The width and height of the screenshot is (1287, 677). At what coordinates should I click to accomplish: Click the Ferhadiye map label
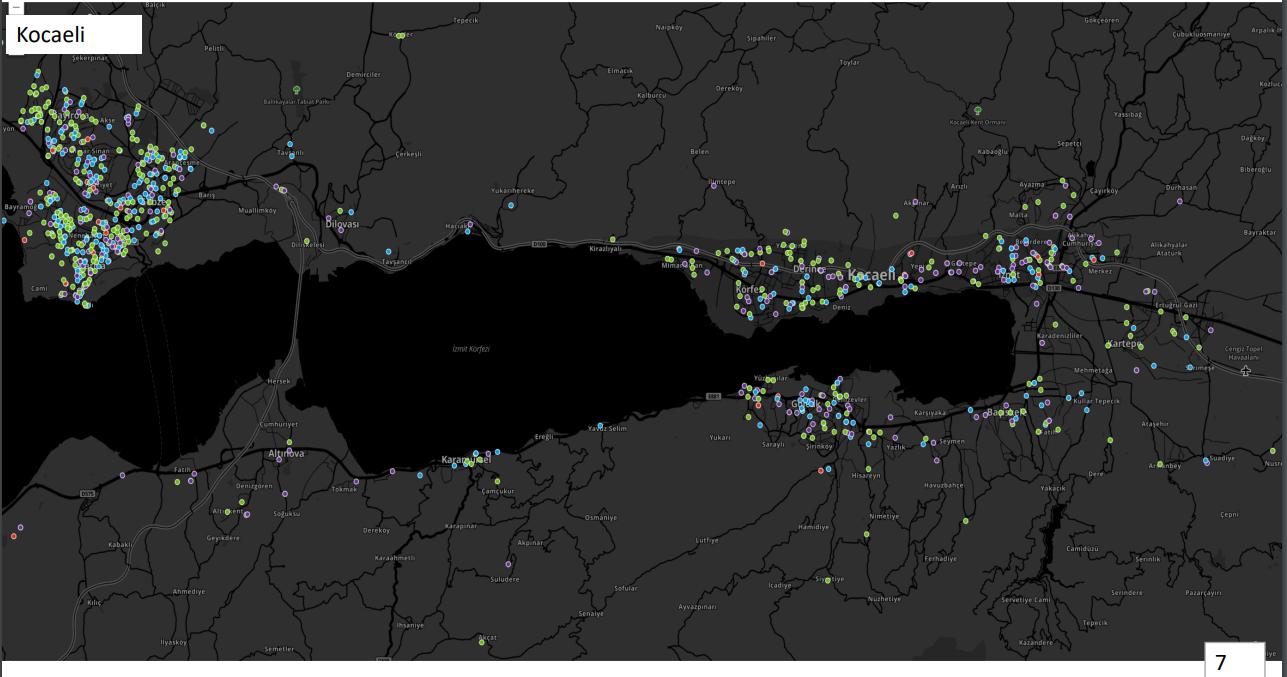pyautogui.click(x=940, y=558)
